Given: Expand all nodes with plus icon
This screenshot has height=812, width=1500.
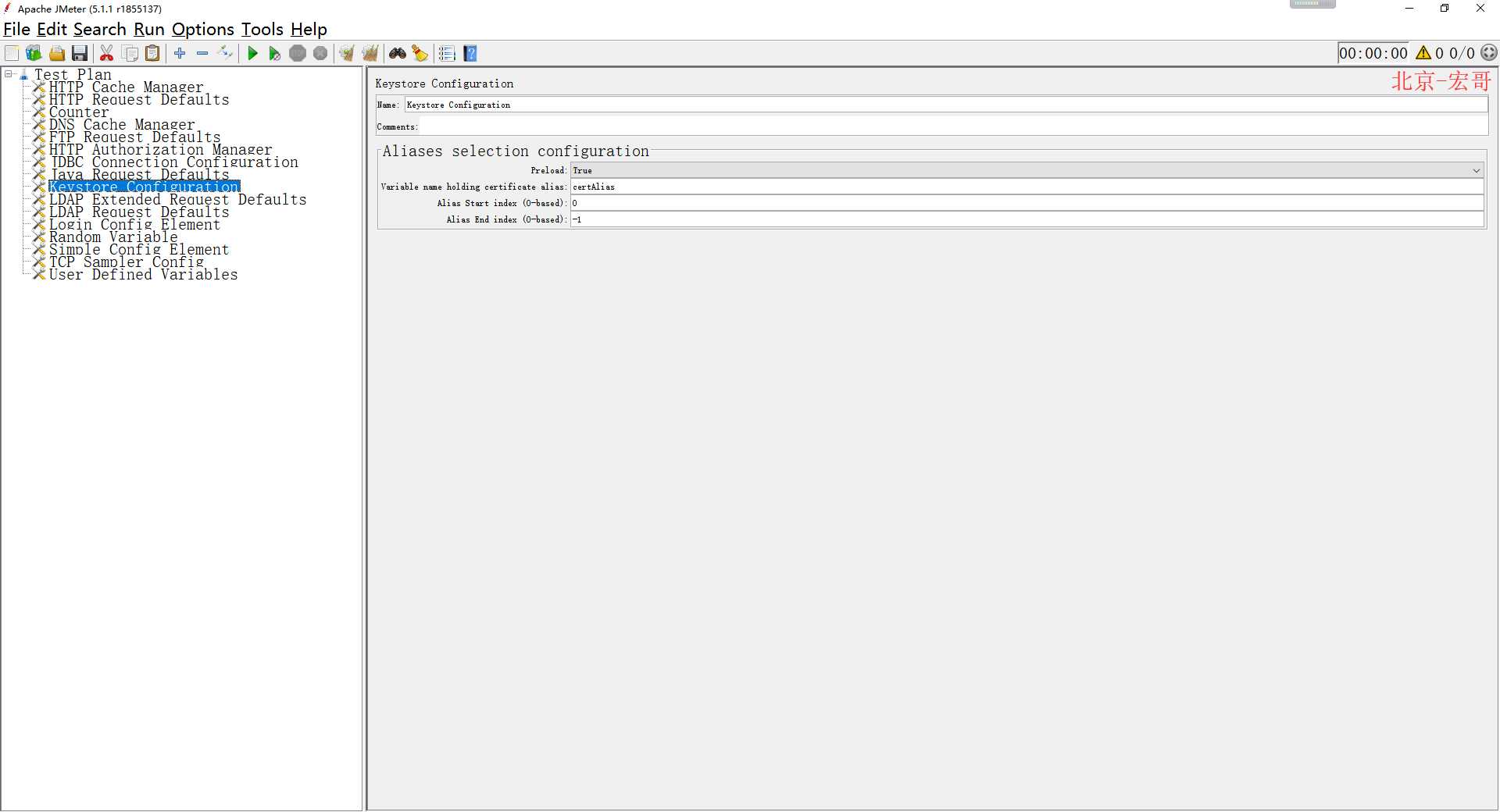Looking at the screenshot, I should [x=180, y=53].
